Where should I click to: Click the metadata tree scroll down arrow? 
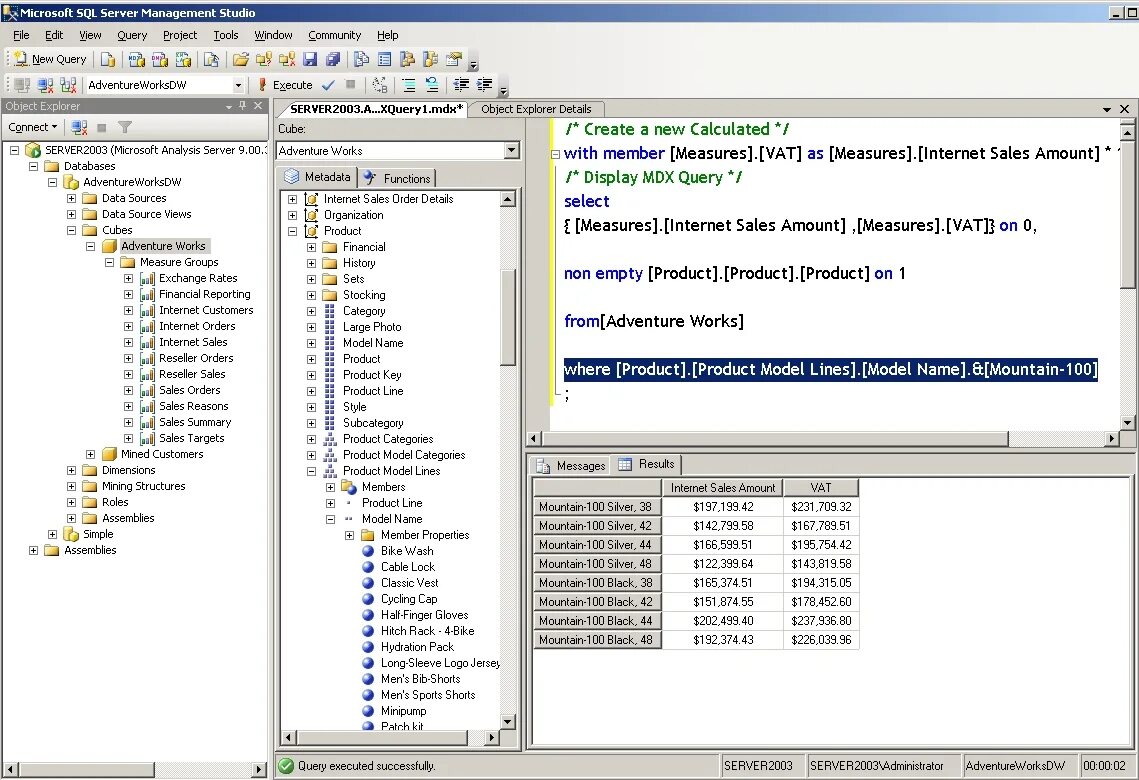(x=508, y=722)
